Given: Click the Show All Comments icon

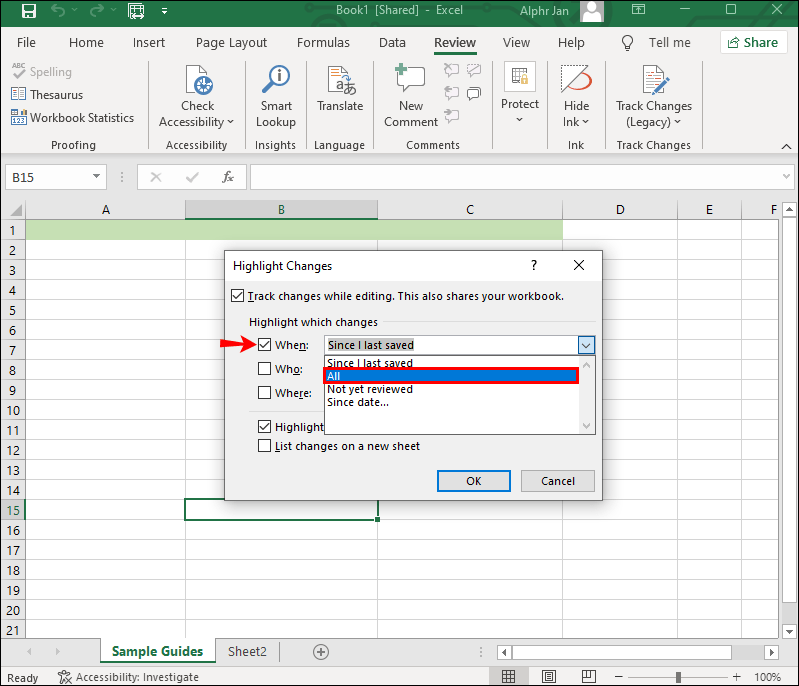Looking at the screenshot, I should point(474,93).
